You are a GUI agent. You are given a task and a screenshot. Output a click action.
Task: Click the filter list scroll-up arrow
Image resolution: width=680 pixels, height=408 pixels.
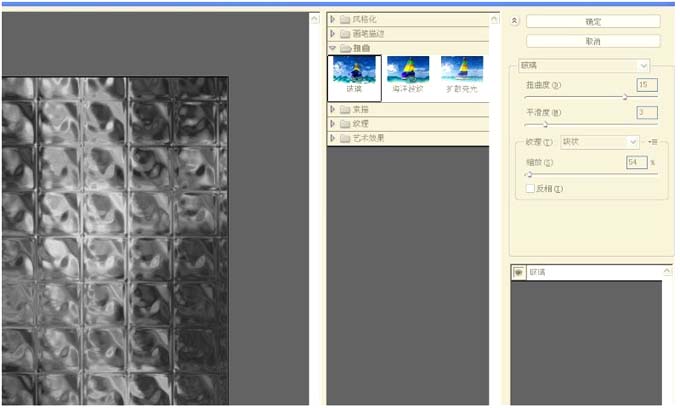[x=494, y=19]
